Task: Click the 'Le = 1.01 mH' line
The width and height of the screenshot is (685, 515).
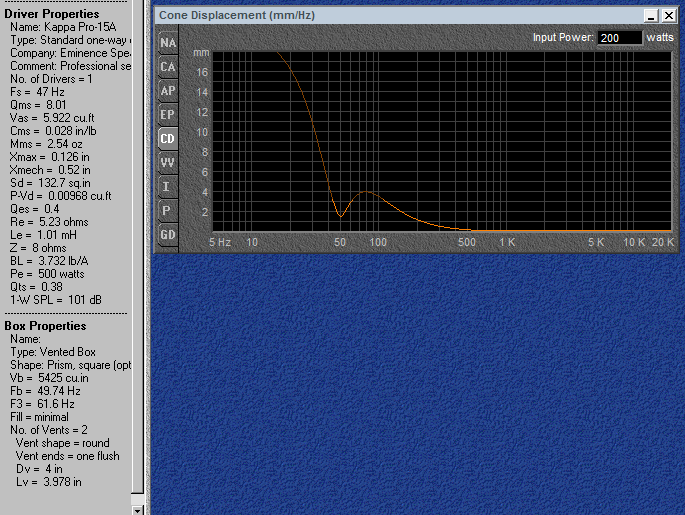Action: click(43, 235)
